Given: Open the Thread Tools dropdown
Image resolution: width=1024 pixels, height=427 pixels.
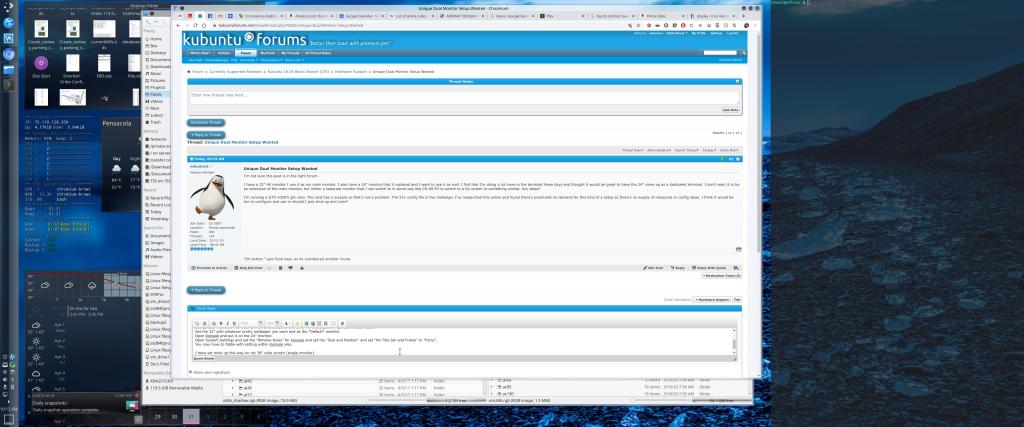Looking at the screenshot, I should tap(632, 150).
